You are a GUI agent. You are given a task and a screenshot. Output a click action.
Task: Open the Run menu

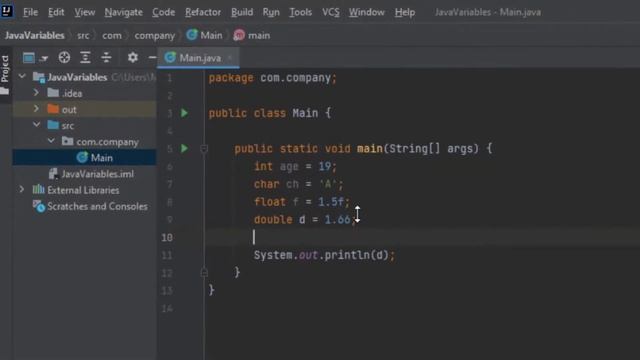271,12
